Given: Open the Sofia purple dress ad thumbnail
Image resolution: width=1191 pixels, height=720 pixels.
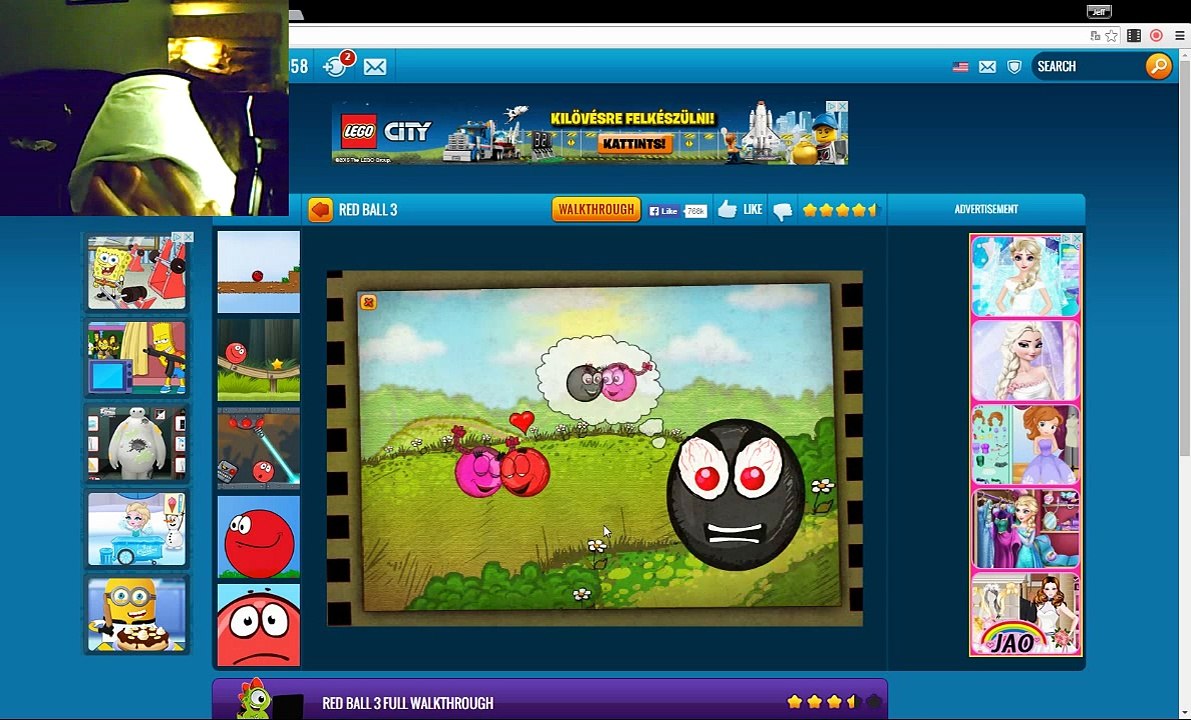Looking at the screenshot, I should 1025,445.
